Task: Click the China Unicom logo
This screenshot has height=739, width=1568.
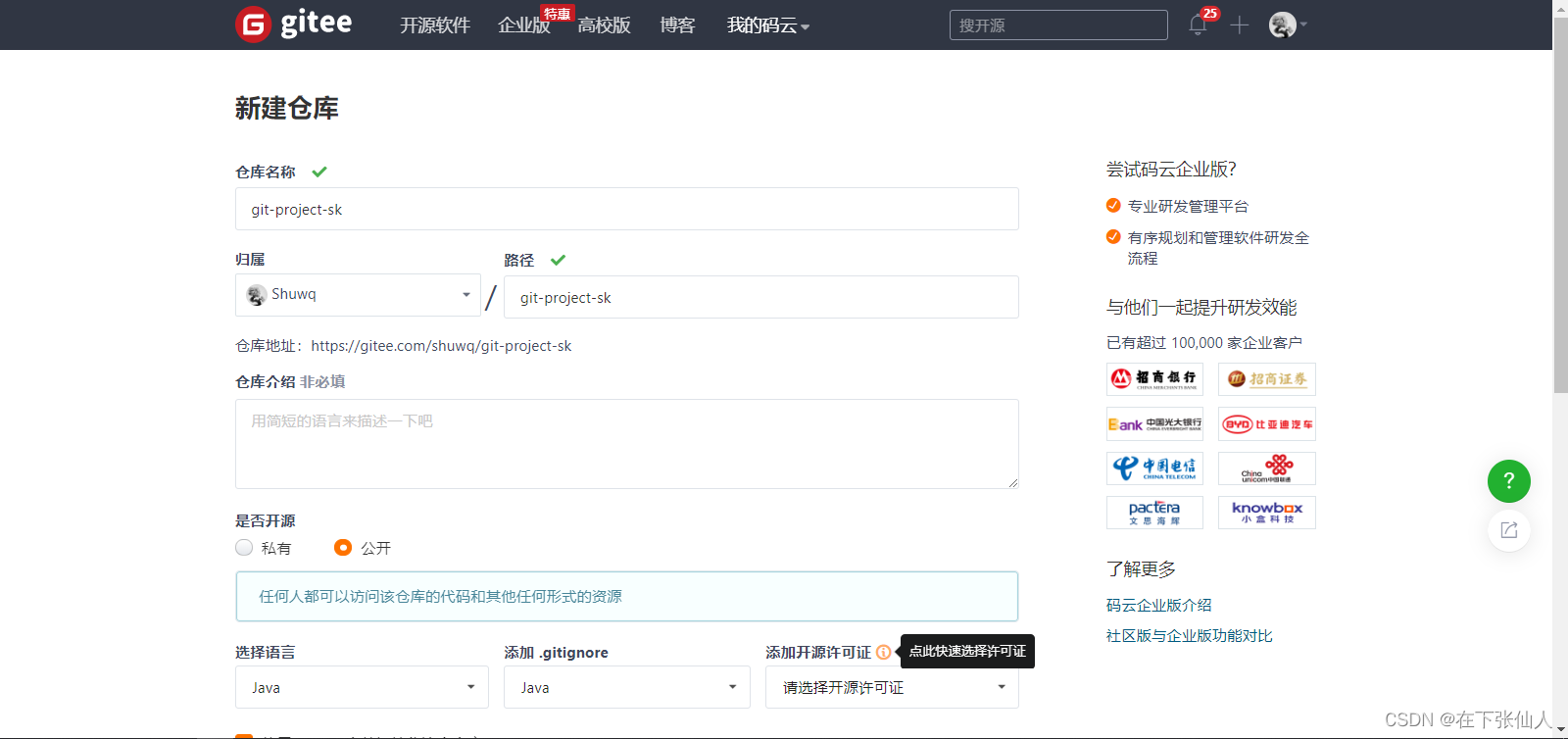Action: coord(1267,468)
